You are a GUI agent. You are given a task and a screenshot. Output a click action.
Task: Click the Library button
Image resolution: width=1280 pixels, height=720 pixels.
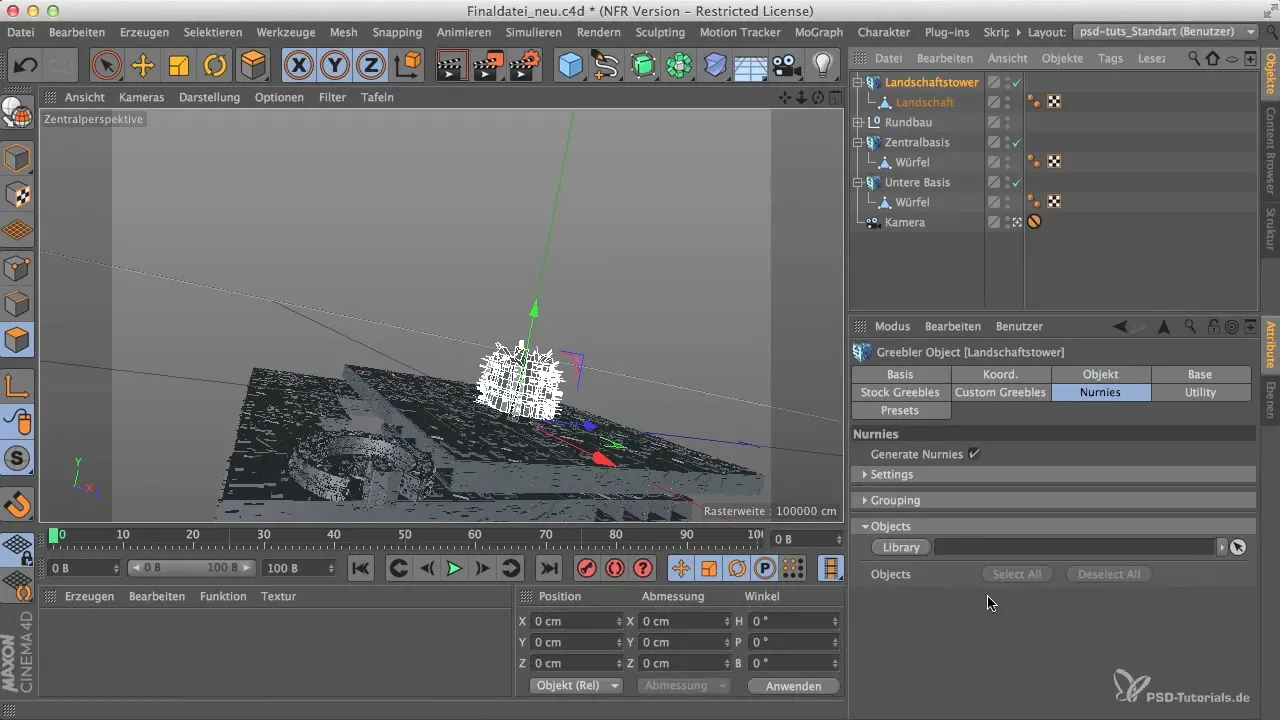[901, 547]
